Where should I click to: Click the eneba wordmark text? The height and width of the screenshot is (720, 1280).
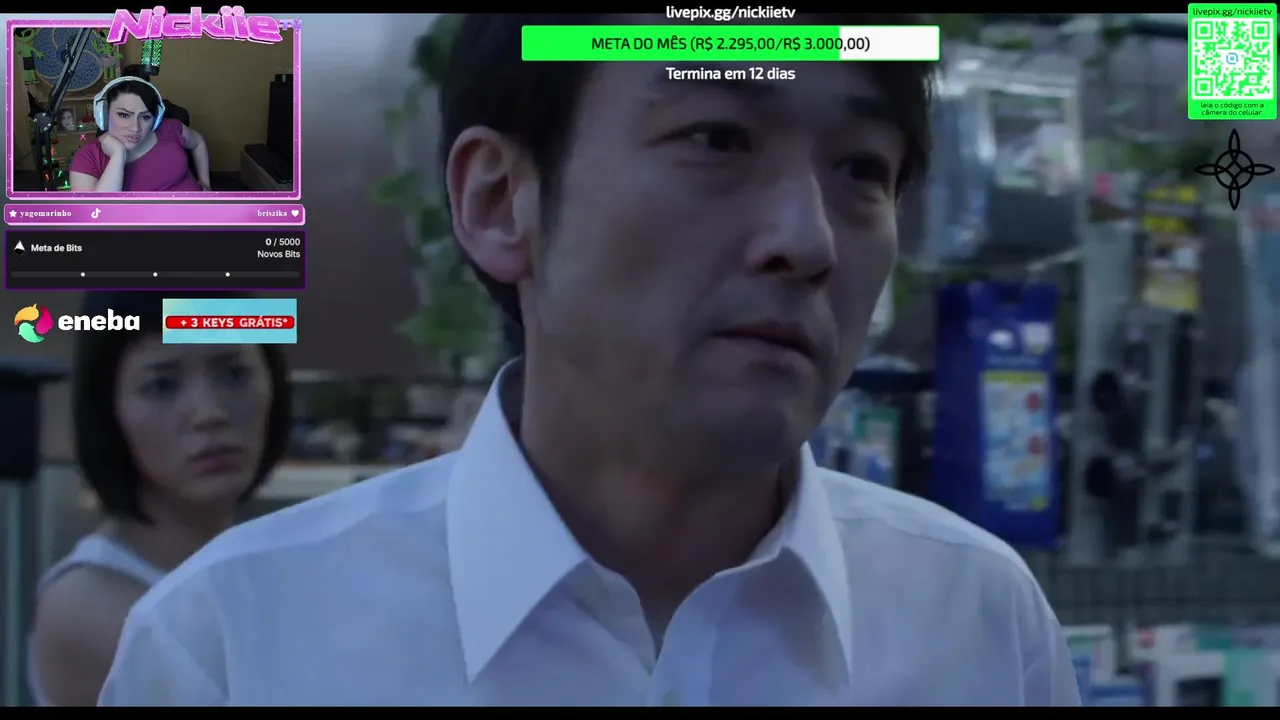tap(98, 322)
